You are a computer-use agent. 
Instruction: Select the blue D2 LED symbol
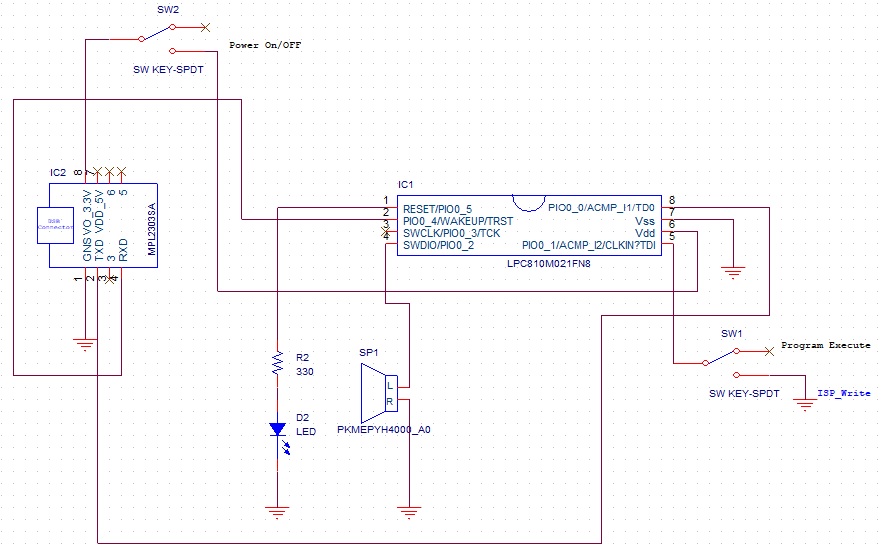pyautogui.click(x=278, y=430)
